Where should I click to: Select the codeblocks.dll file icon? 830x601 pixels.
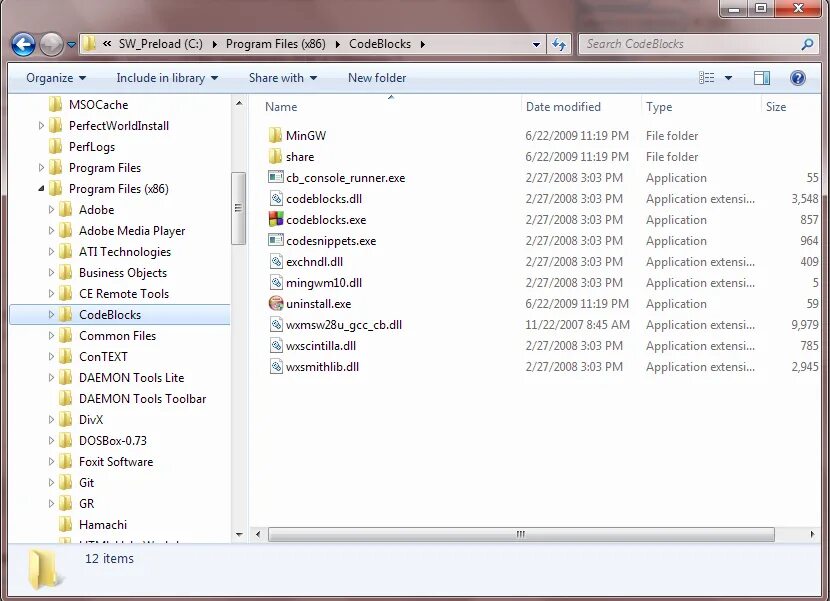click(276, 199)
